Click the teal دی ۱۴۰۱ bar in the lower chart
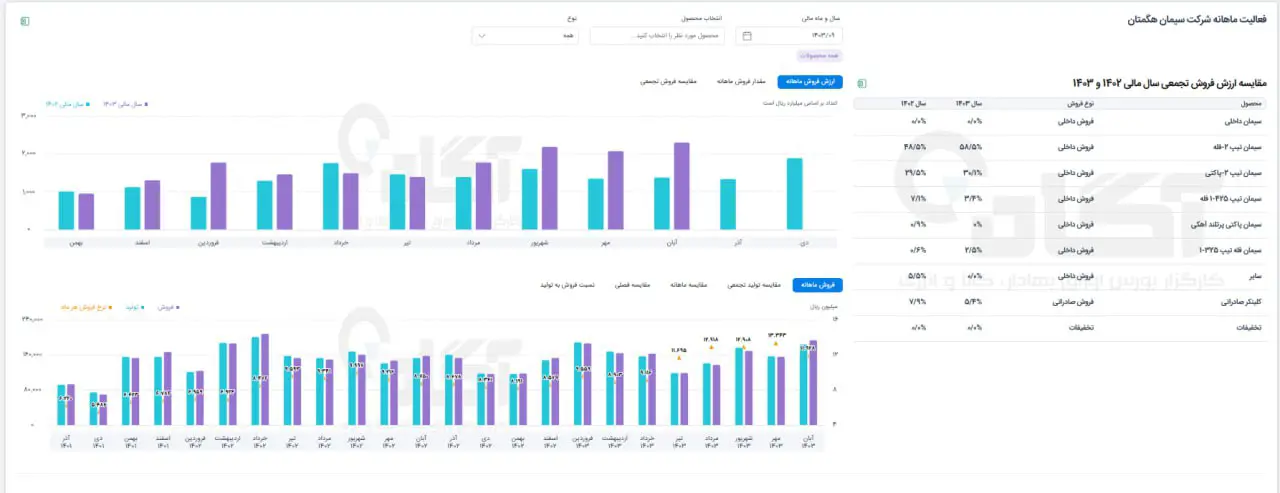 [x=93, y=408]
